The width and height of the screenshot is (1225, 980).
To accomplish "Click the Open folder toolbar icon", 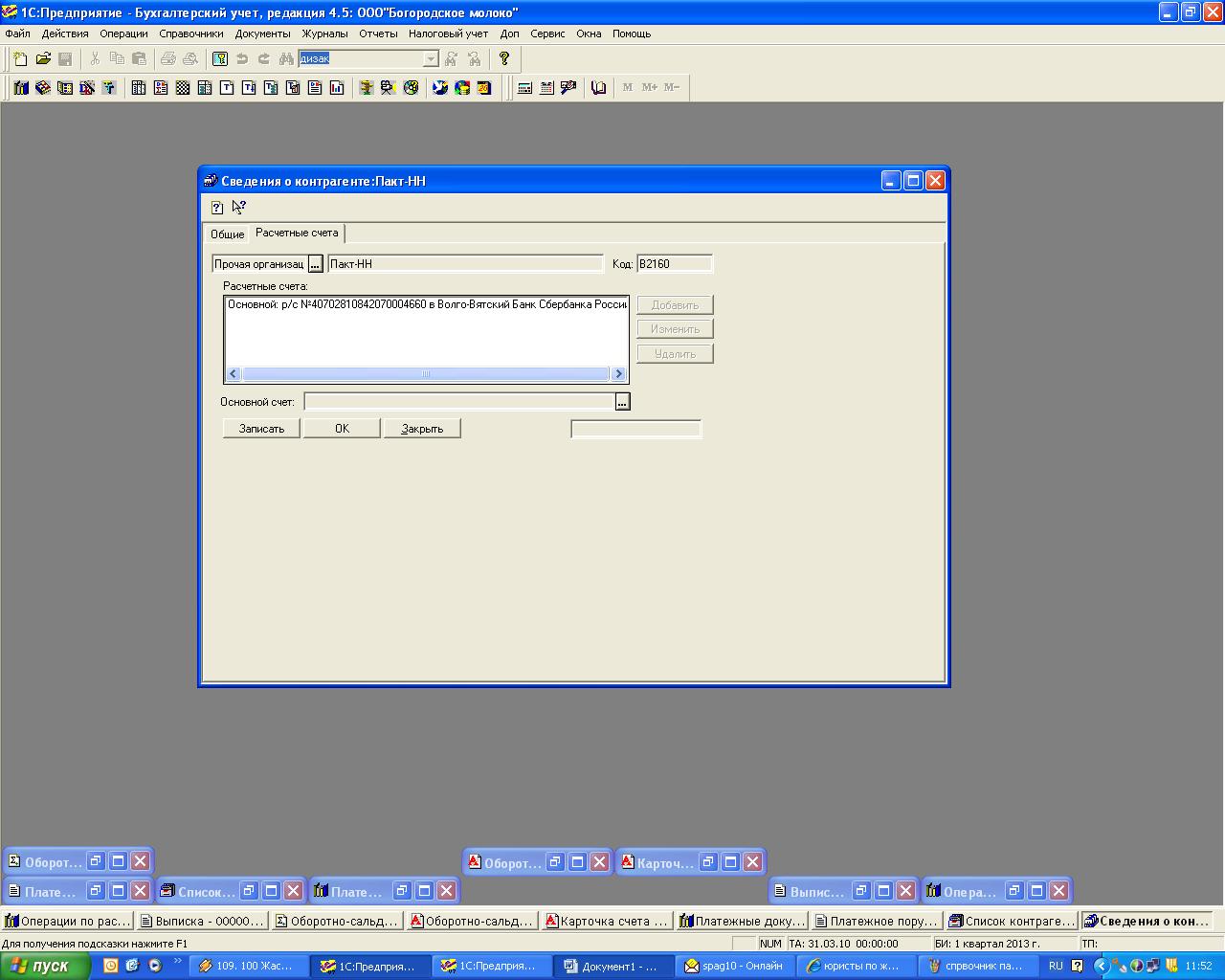I will [43, 58].
